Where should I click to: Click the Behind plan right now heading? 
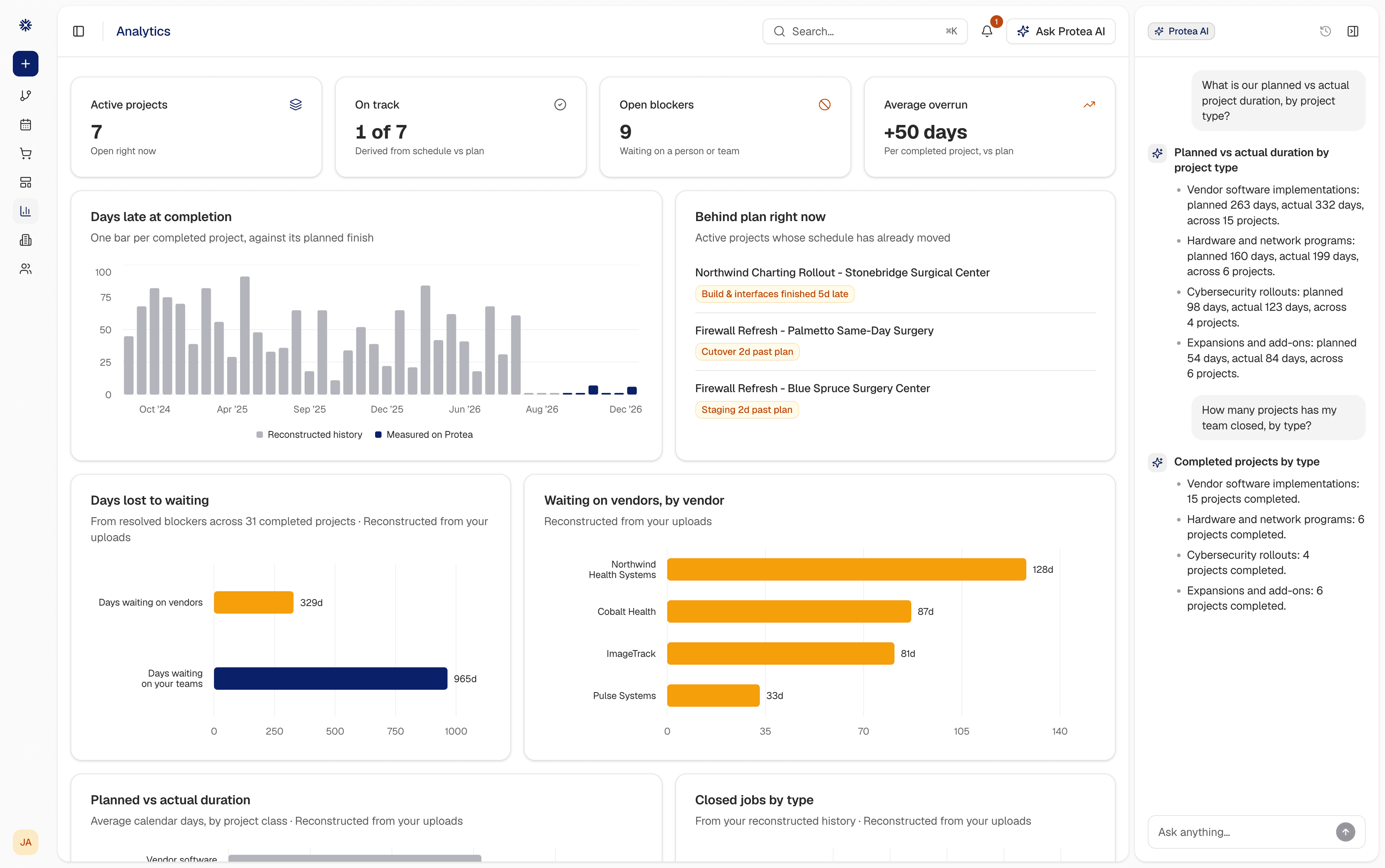pyautogui.click(x=760, y=217)
